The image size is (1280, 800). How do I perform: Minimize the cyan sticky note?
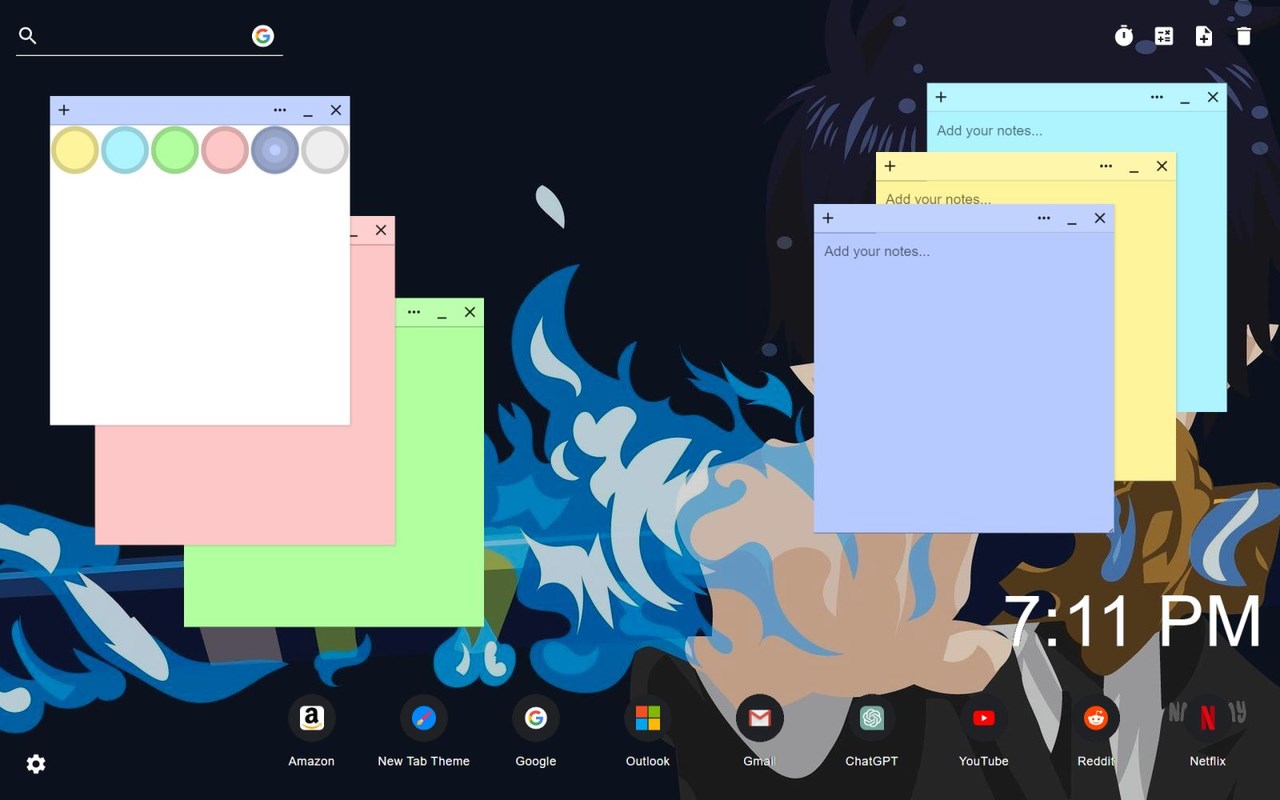point(1185,98)
